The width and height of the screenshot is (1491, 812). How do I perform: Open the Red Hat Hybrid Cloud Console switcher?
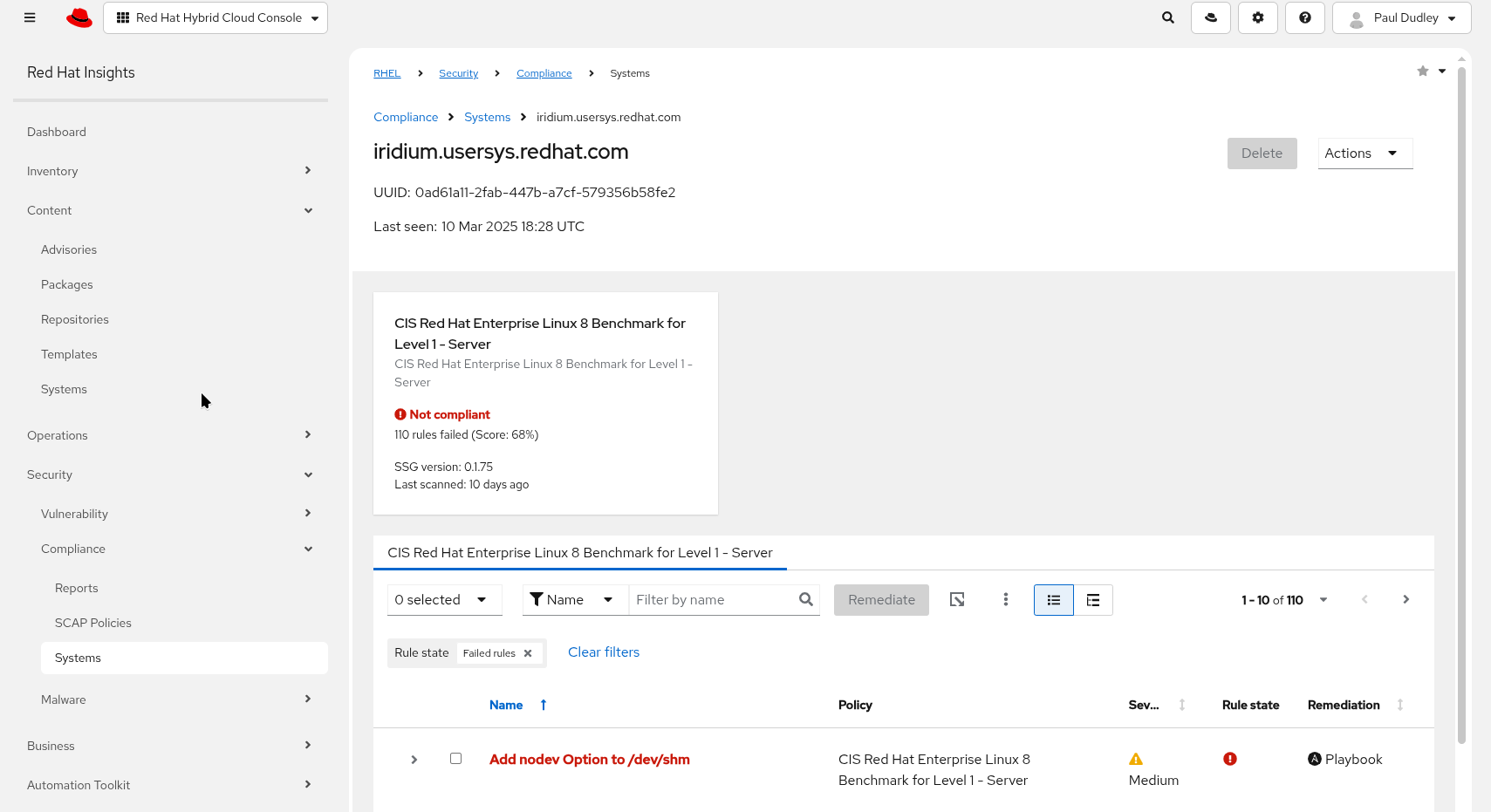tap(215, 17)
